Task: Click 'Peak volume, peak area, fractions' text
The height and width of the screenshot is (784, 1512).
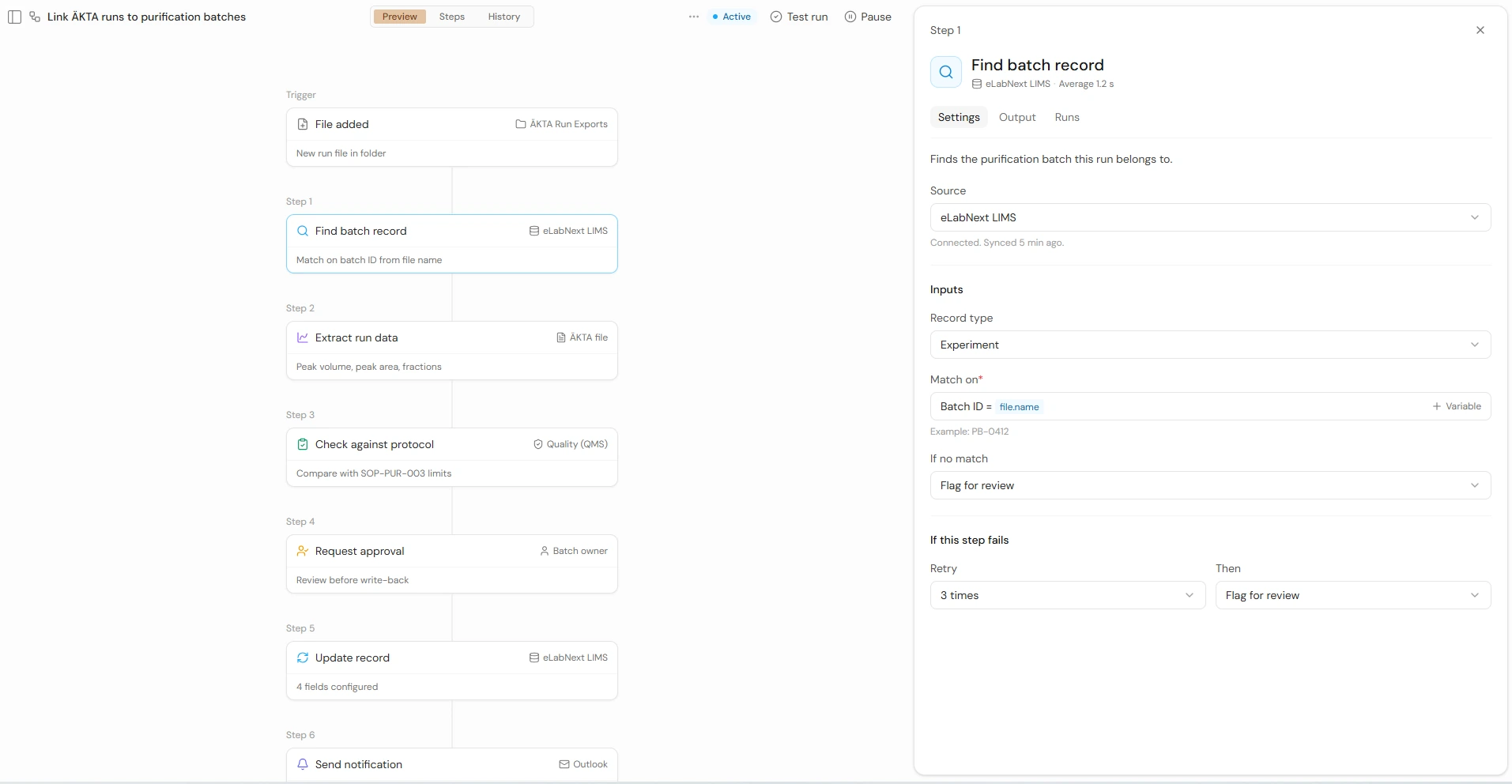Action: pos(369,367)
